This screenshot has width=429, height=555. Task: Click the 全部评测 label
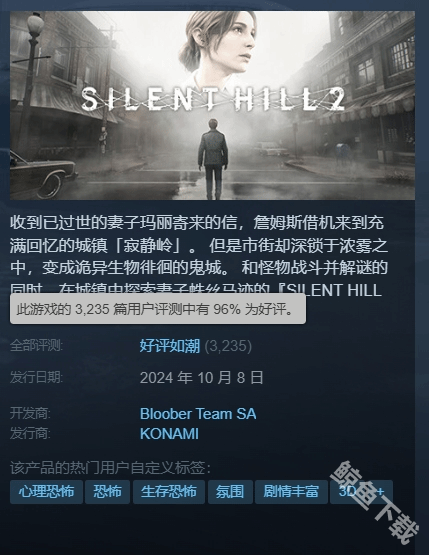click(x=36, y=345)
